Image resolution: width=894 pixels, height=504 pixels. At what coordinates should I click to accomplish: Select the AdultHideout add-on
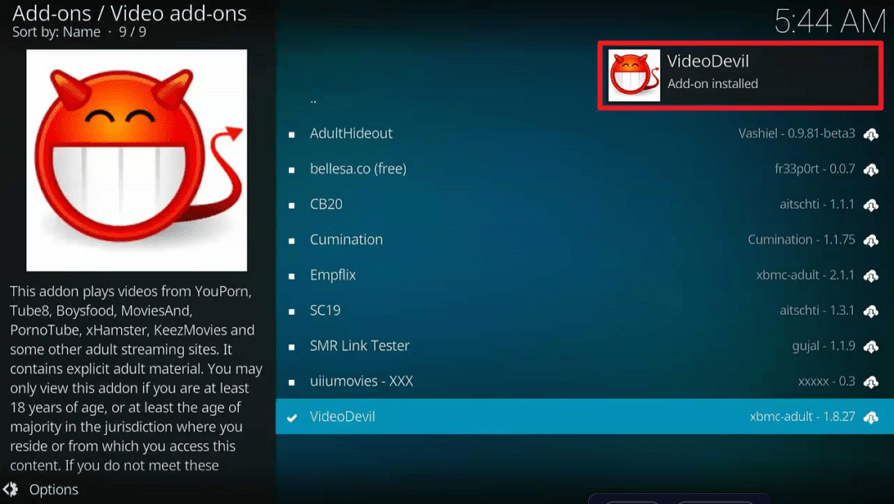click(585, 133)
